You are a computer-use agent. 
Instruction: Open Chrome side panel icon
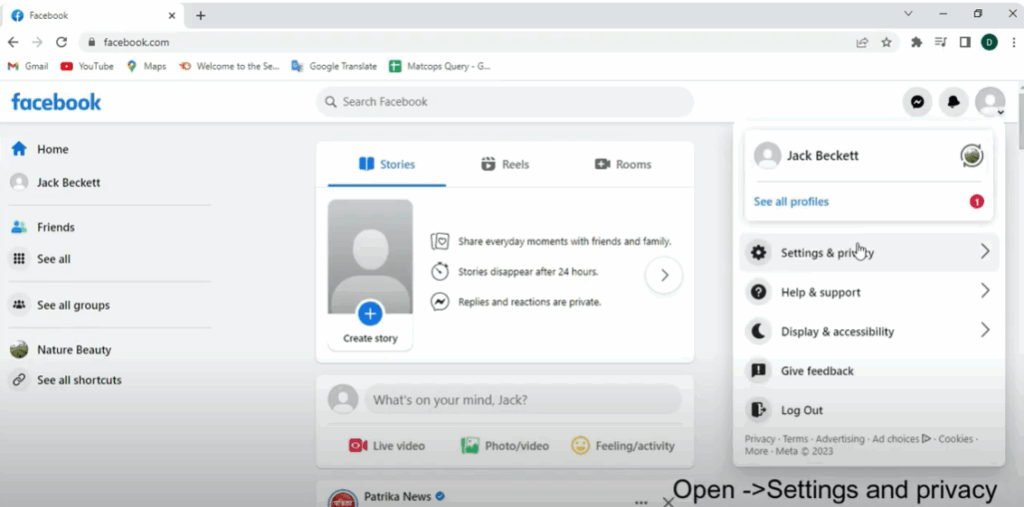click(965, 42)
